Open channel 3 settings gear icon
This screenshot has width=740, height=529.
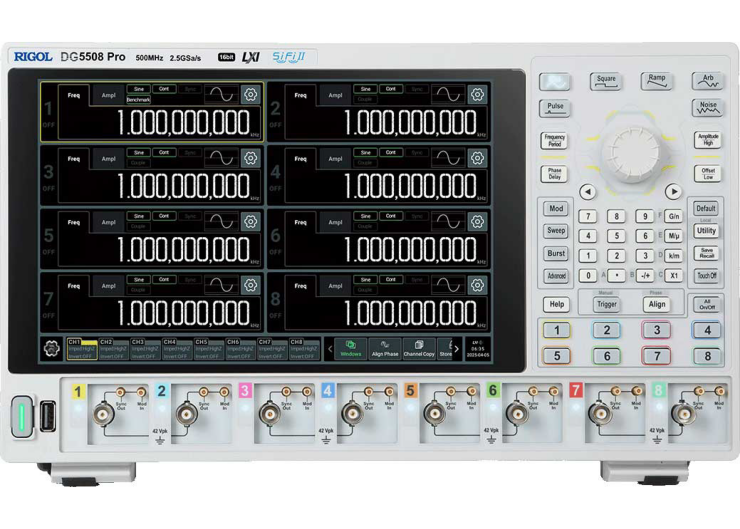[251, 158]
